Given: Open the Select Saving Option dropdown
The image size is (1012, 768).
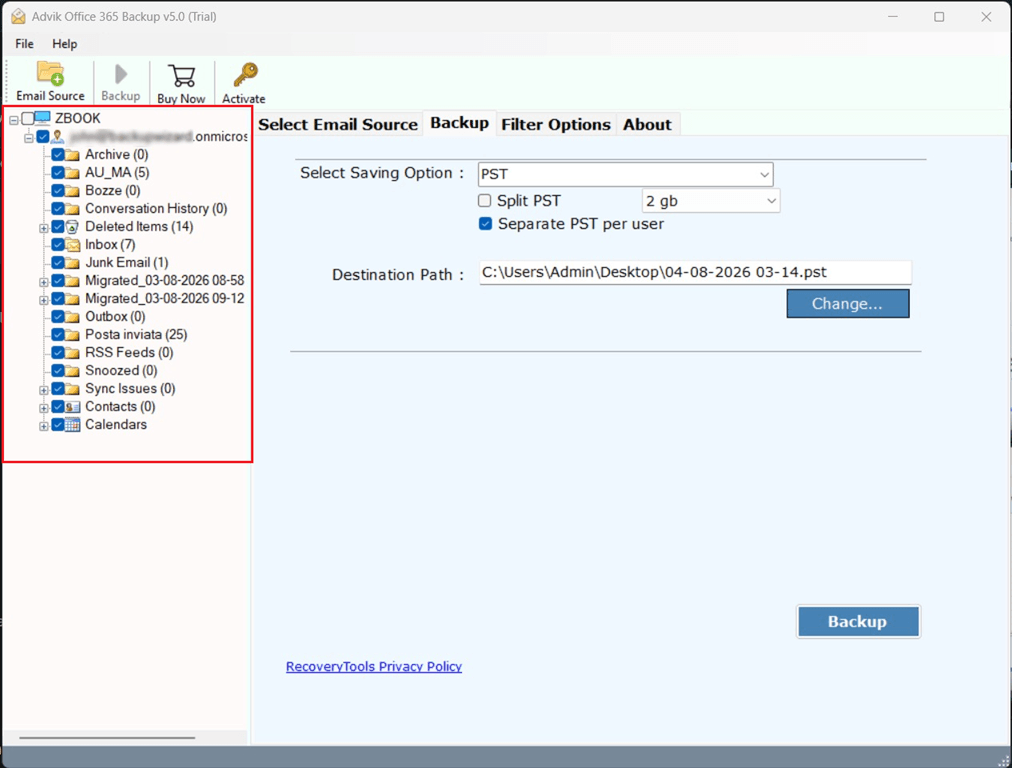Looking at the screenshot, I should [625, 174].
